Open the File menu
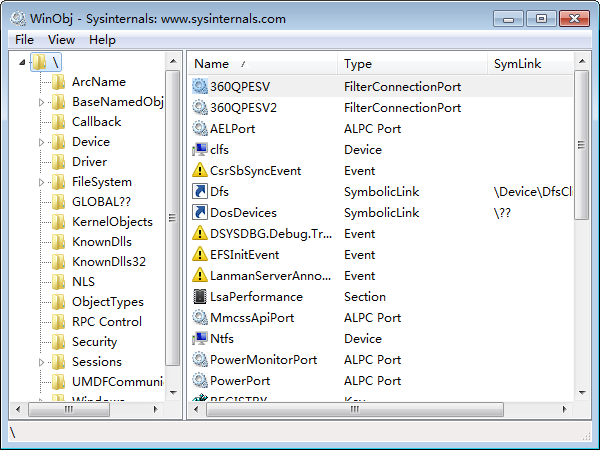Image resolution: width=600 pixels, height=450 pixels. point(24,40)
